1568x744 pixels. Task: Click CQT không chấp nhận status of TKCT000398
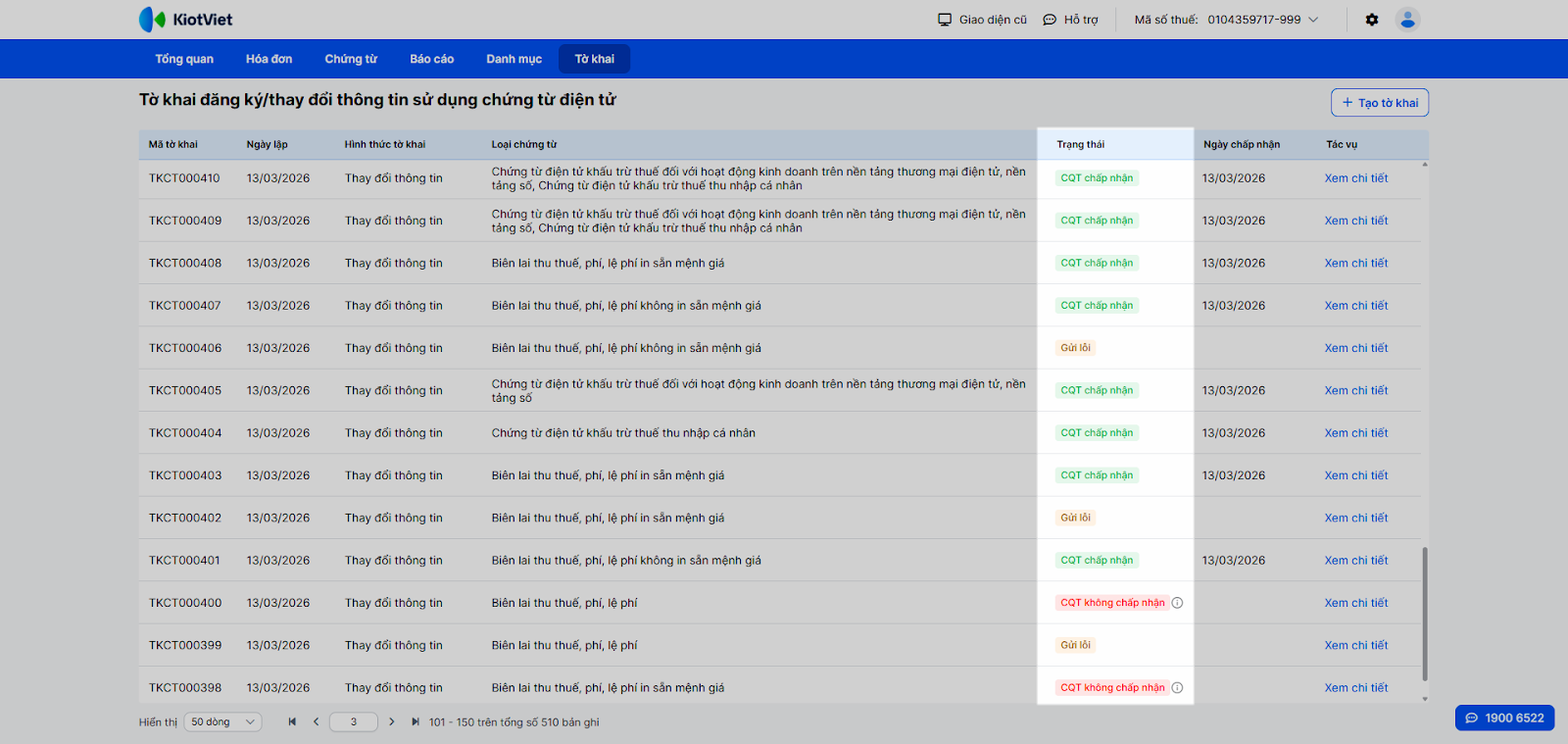[1112, 688]
